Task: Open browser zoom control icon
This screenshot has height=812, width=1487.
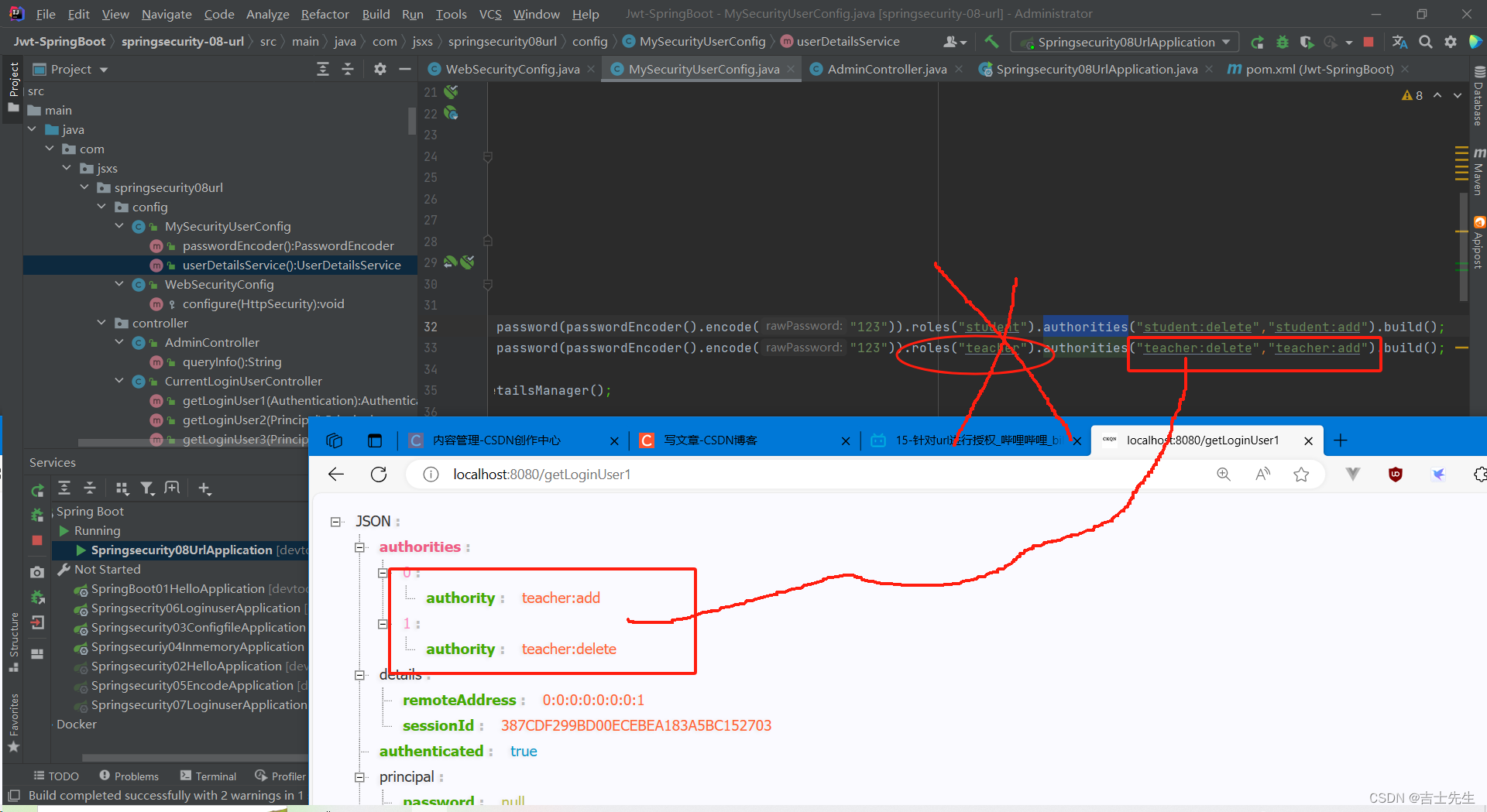Action: [1224, 474]
